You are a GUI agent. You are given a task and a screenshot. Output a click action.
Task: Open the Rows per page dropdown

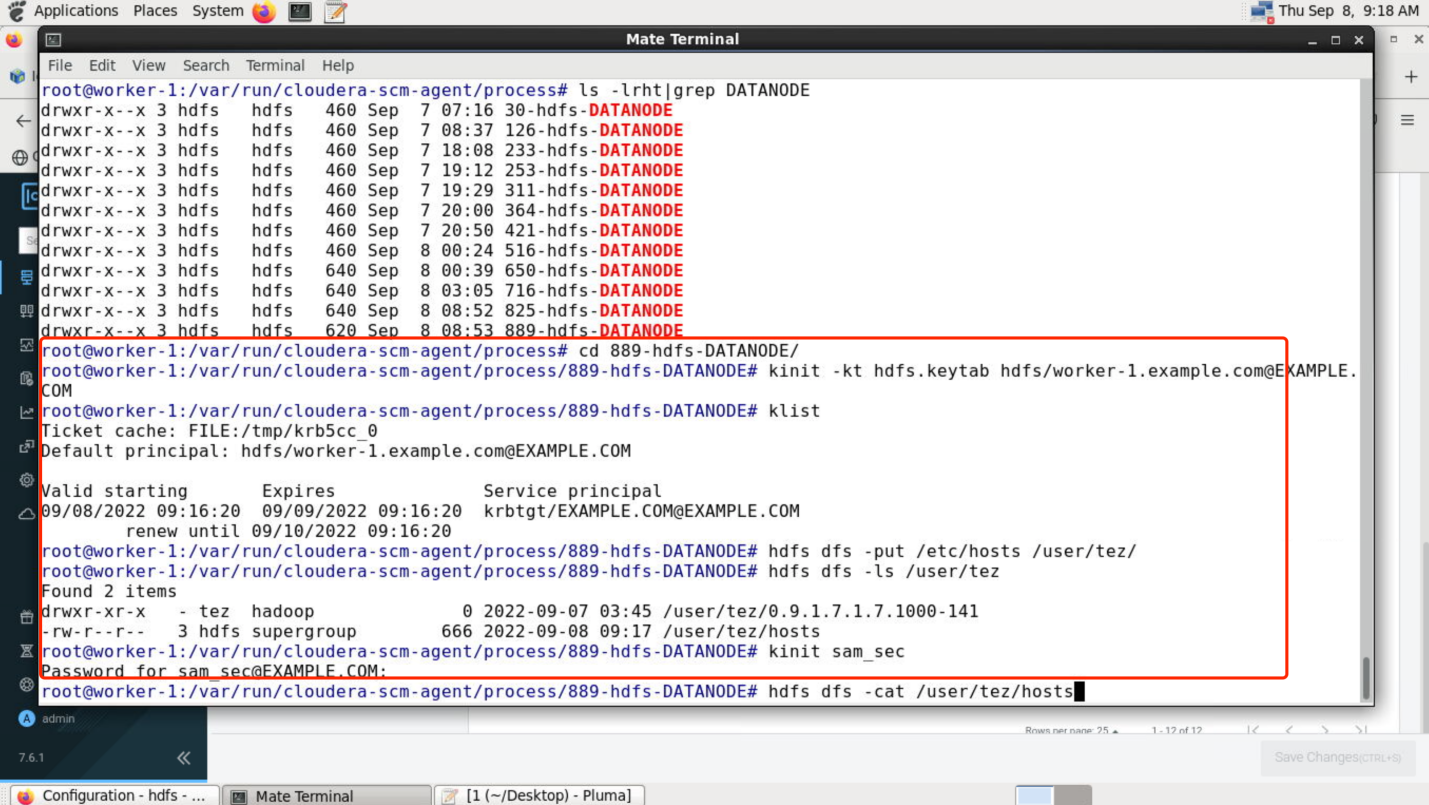pos(1071,731)
